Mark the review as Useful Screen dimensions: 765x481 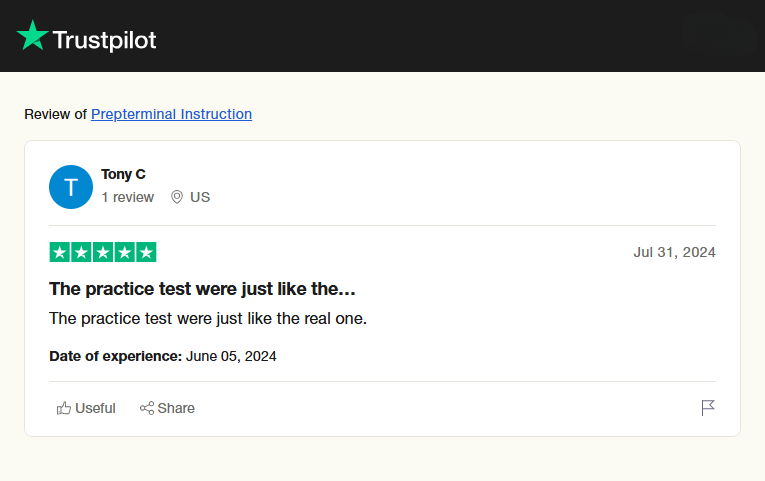coord(95,408)
